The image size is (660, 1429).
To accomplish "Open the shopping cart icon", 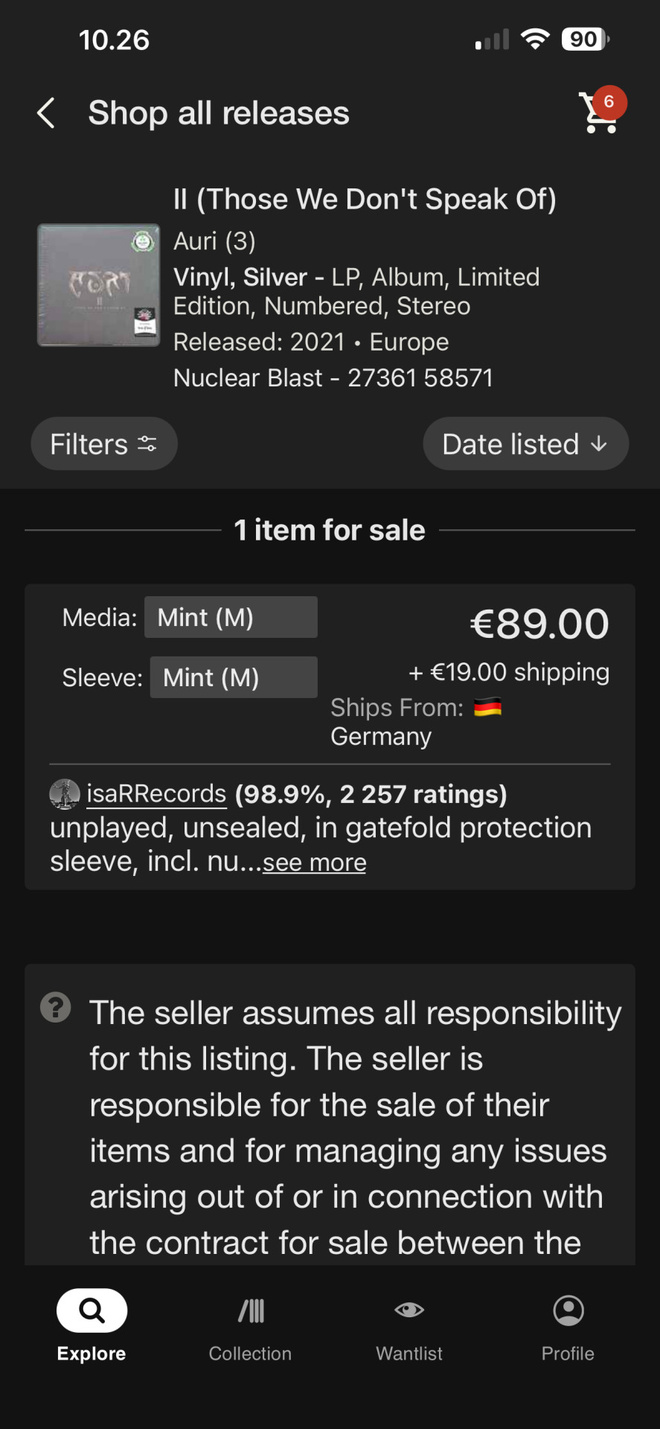I will coord(601,111).
